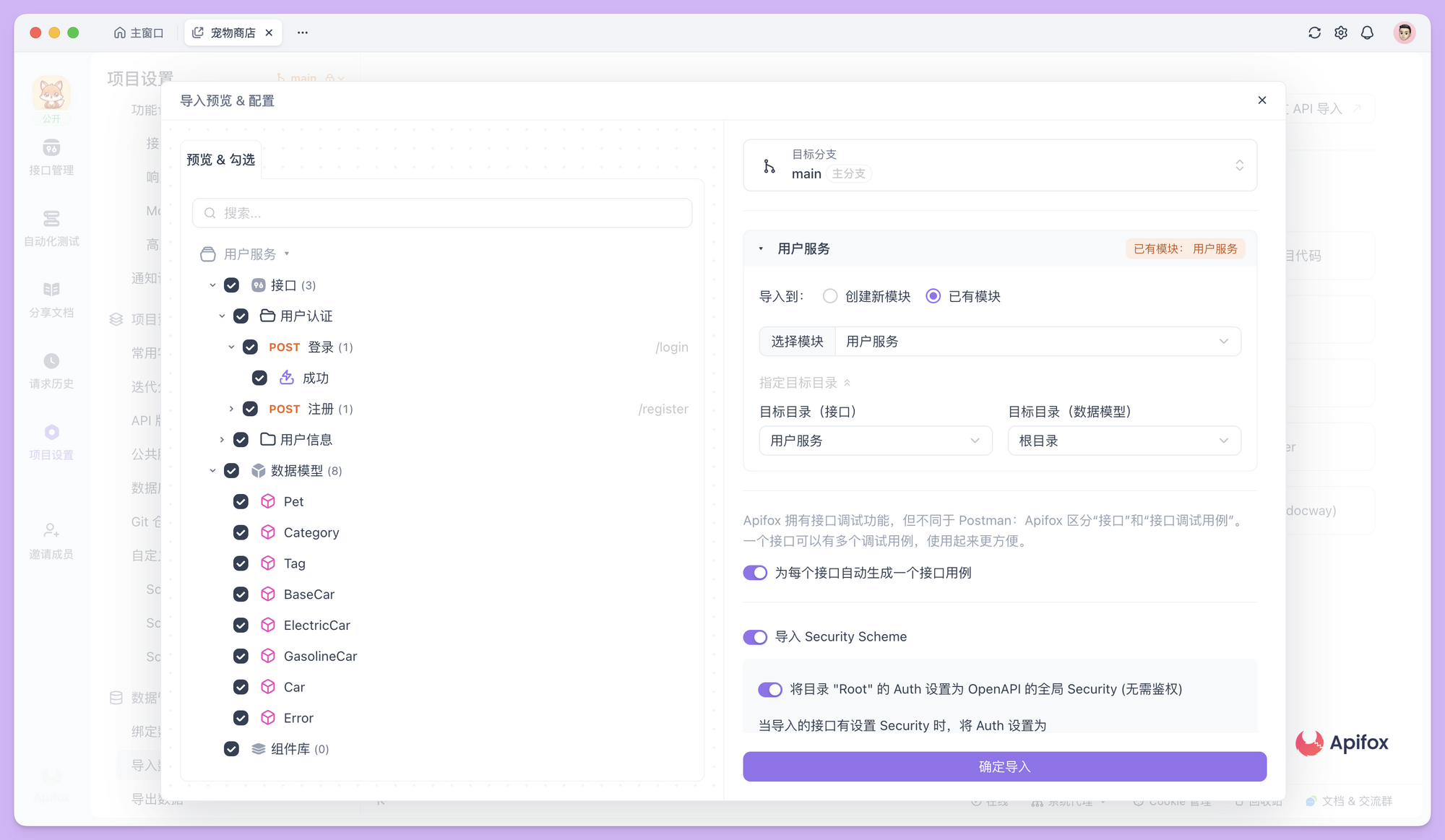Open the 接口管理 sidebar panel

click(51, 159)
